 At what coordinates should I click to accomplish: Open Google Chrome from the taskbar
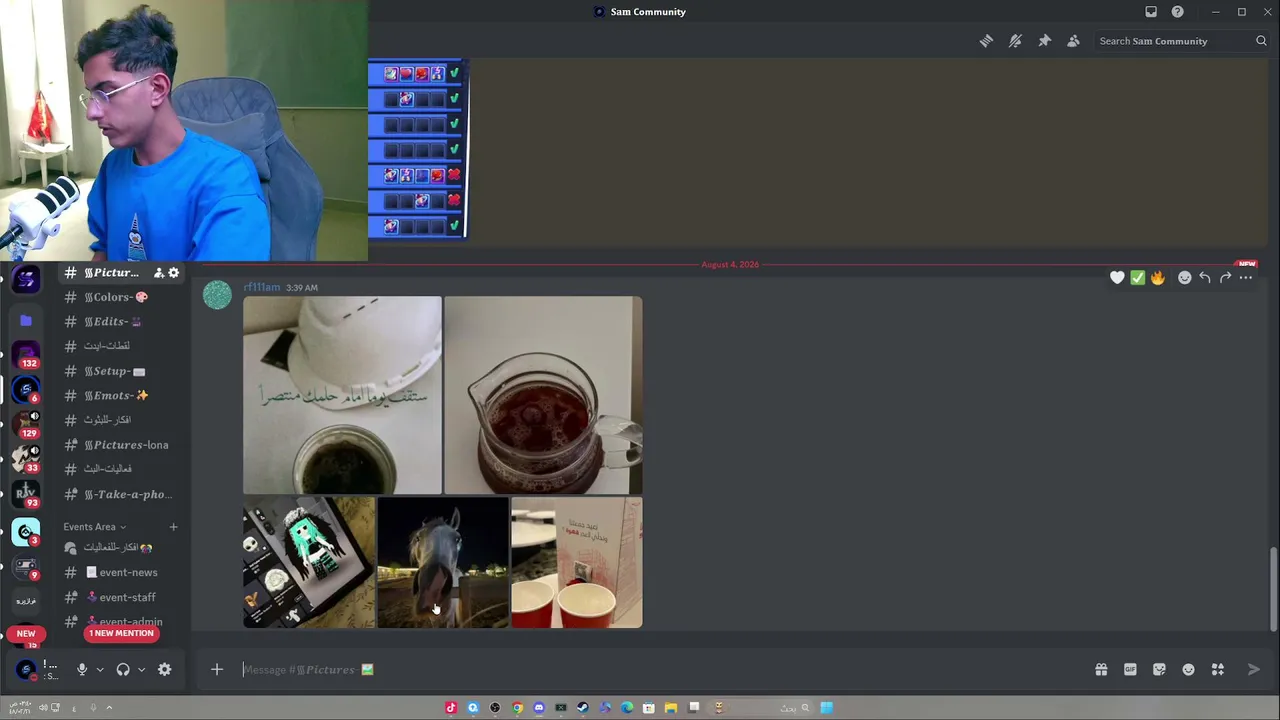coord(517,708)
